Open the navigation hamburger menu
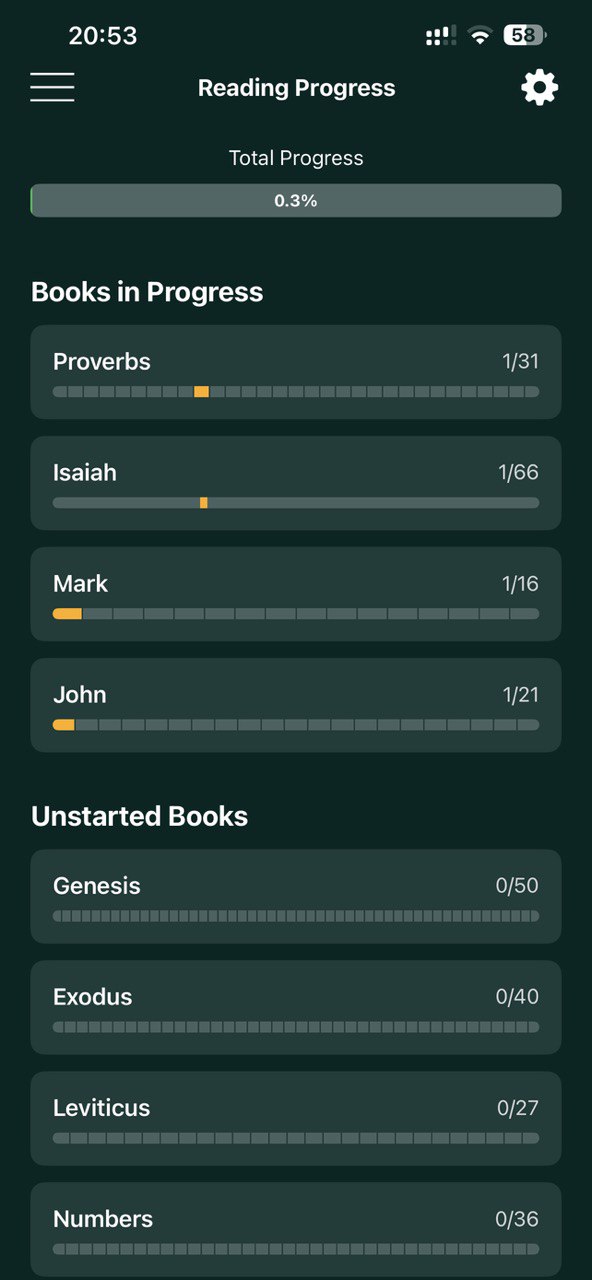Viewport: 592px width, 1280px height. pos(52,87)
